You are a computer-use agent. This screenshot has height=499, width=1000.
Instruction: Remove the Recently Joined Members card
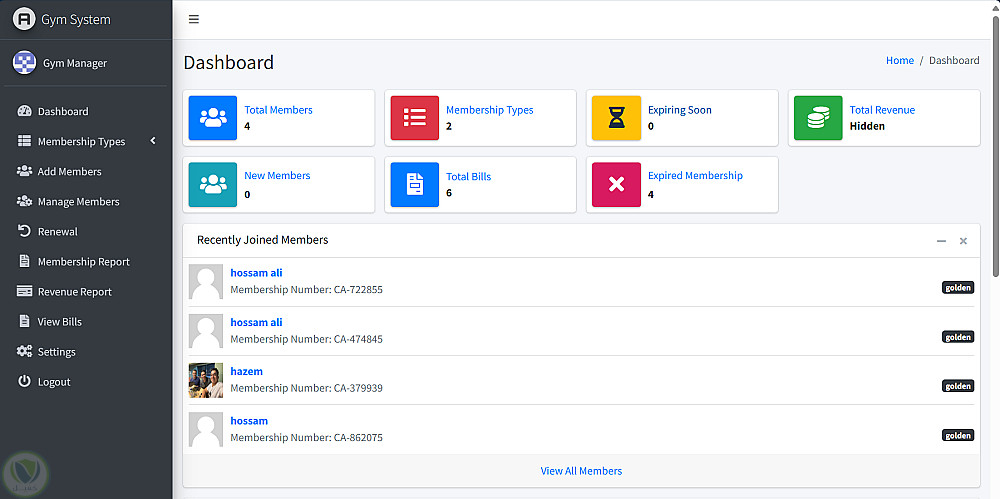963,241
